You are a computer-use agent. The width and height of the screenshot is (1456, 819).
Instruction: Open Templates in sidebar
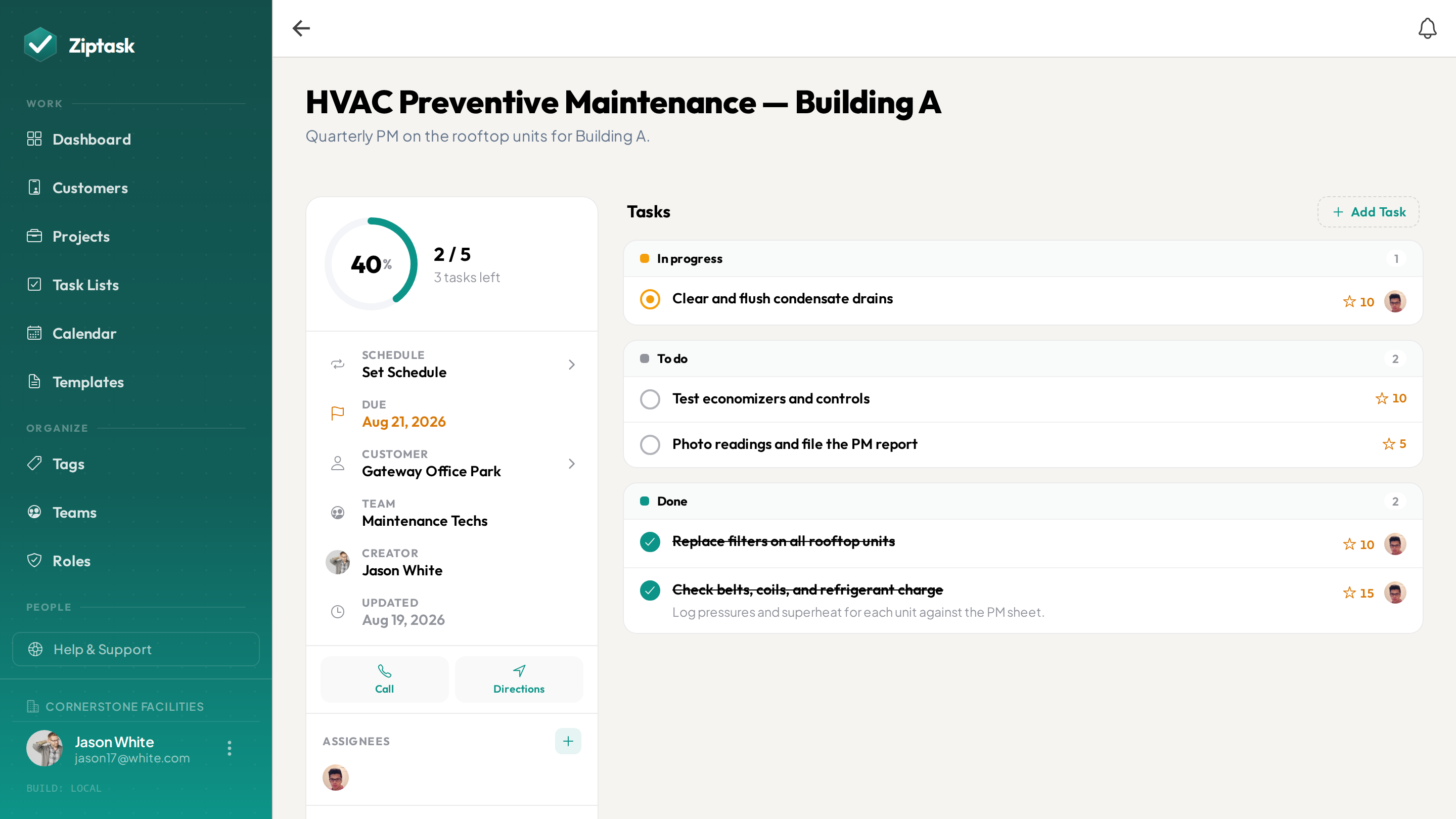(x=135, y=382)
